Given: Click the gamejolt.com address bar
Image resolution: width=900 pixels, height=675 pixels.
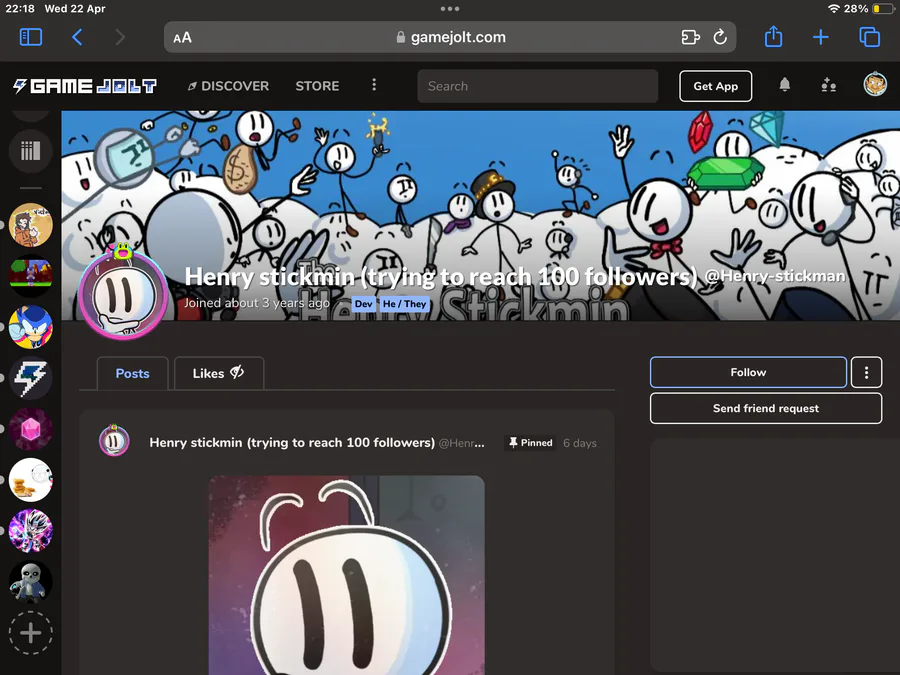Looking at the screenshot, I should pyautogui.click(x=450, y=37).
